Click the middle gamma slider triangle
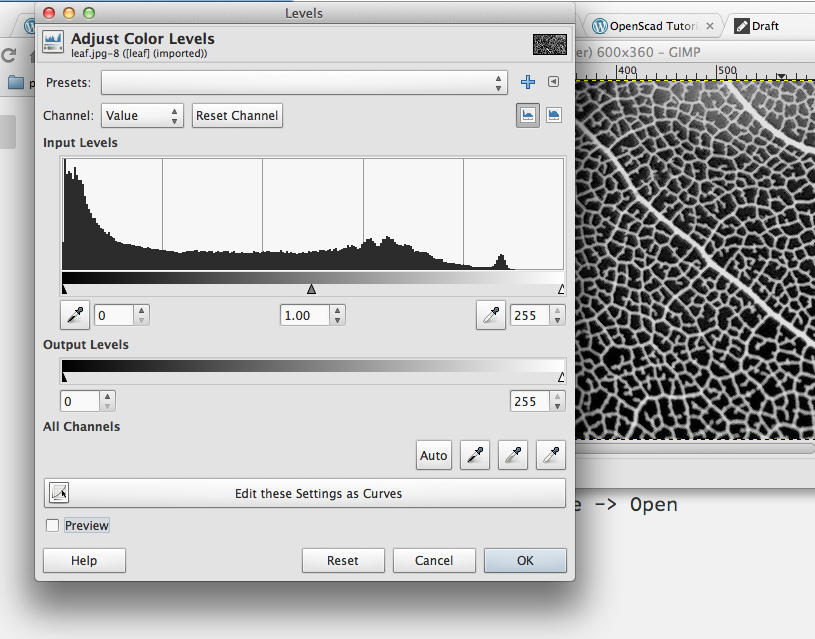 312,289
